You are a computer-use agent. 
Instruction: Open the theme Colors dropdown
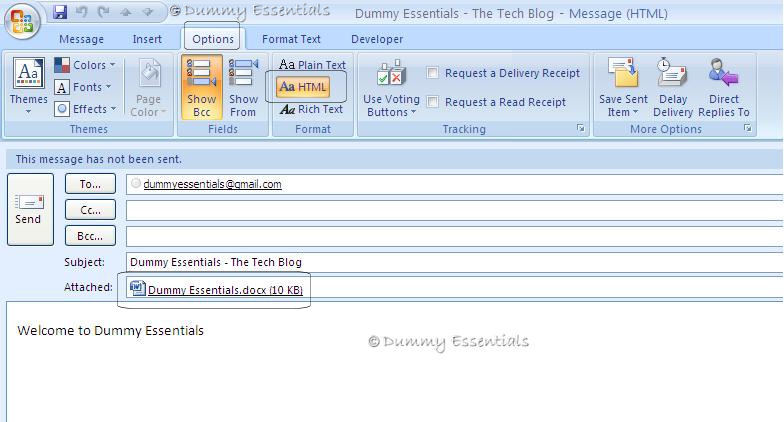[x=85, y=65]
